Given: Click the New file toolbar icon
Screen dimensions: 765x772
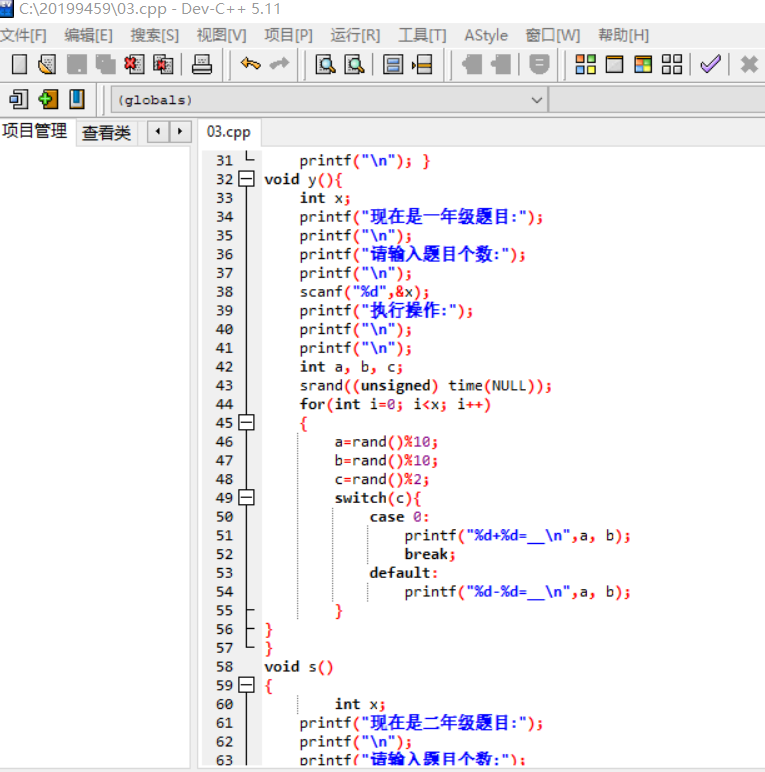Looking at the screenshot, I should coord(19,65).
